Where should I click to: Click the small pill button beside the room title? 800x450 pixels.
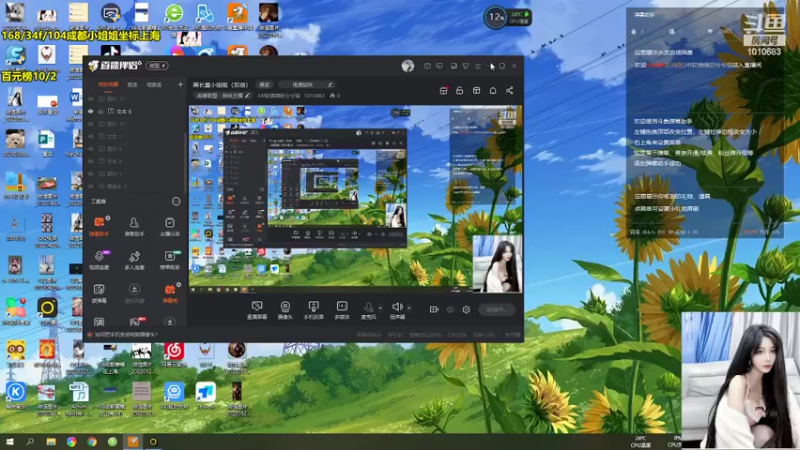click(265, 85)
